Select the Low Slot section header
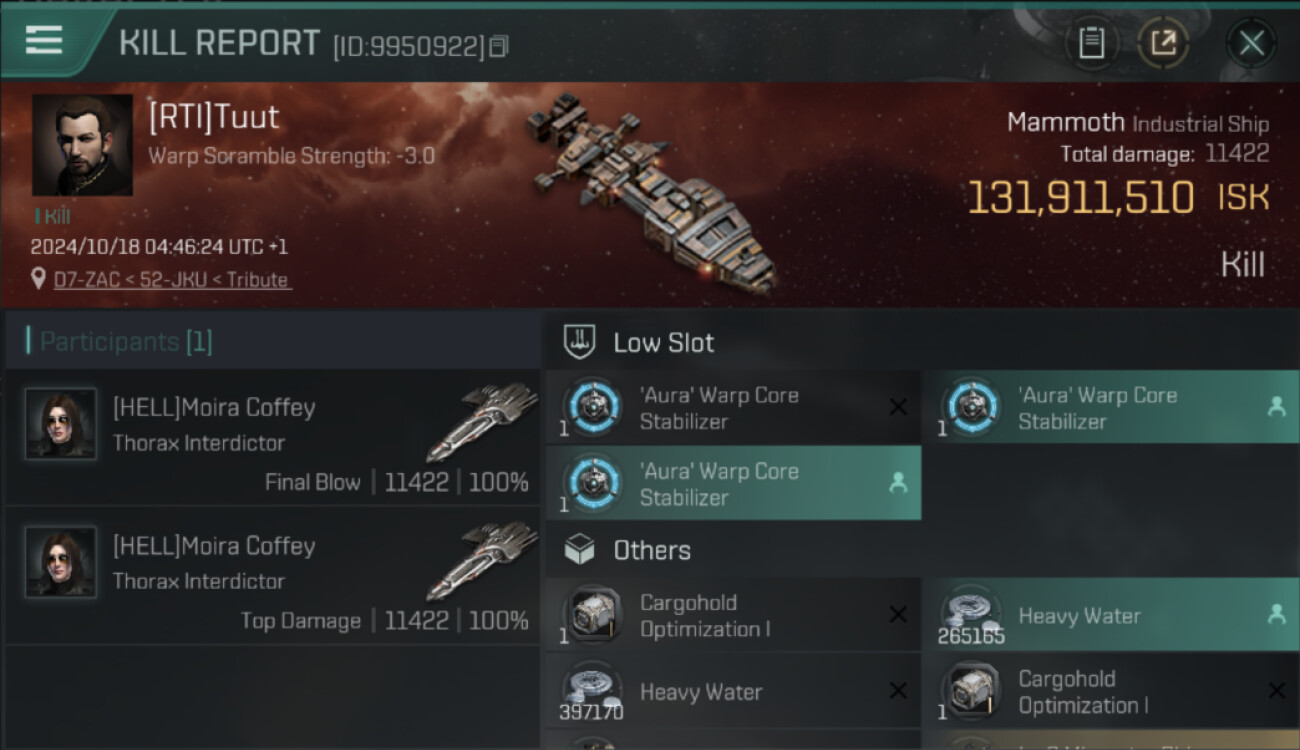Viewport: 1300px width, 750px height. point(664,343)
